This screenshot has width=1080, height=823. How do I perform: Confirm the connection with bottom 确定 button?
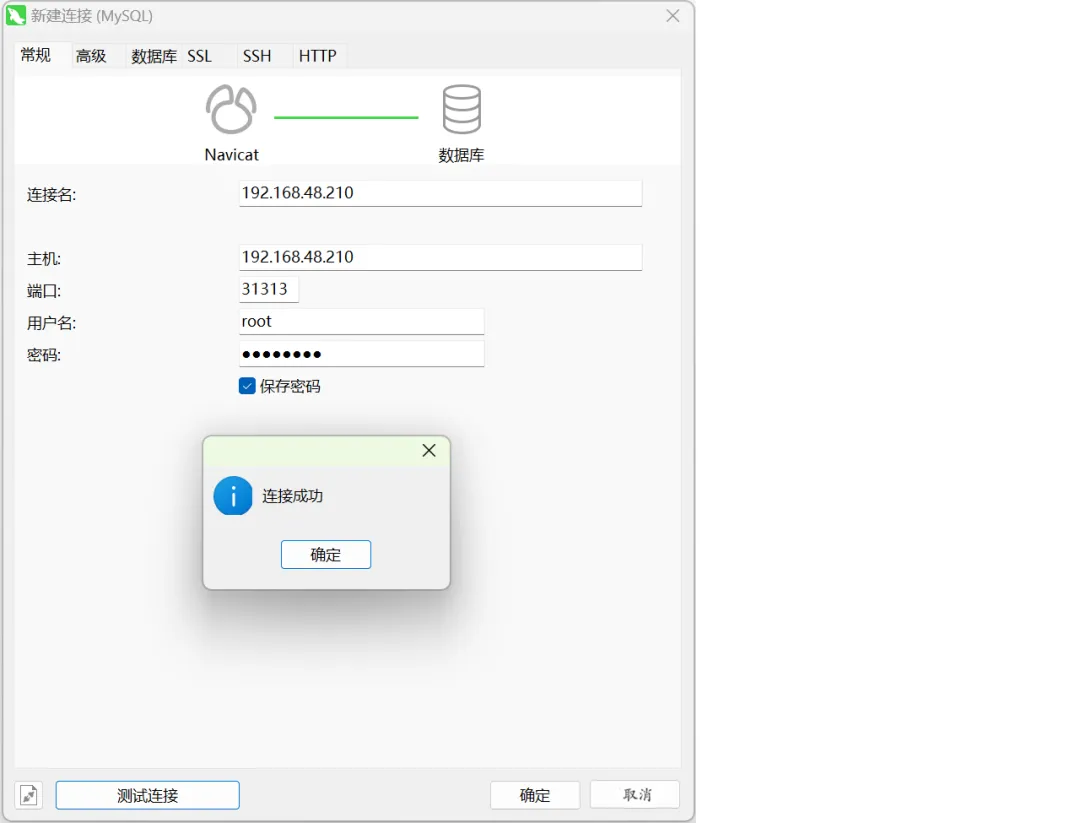535,796
